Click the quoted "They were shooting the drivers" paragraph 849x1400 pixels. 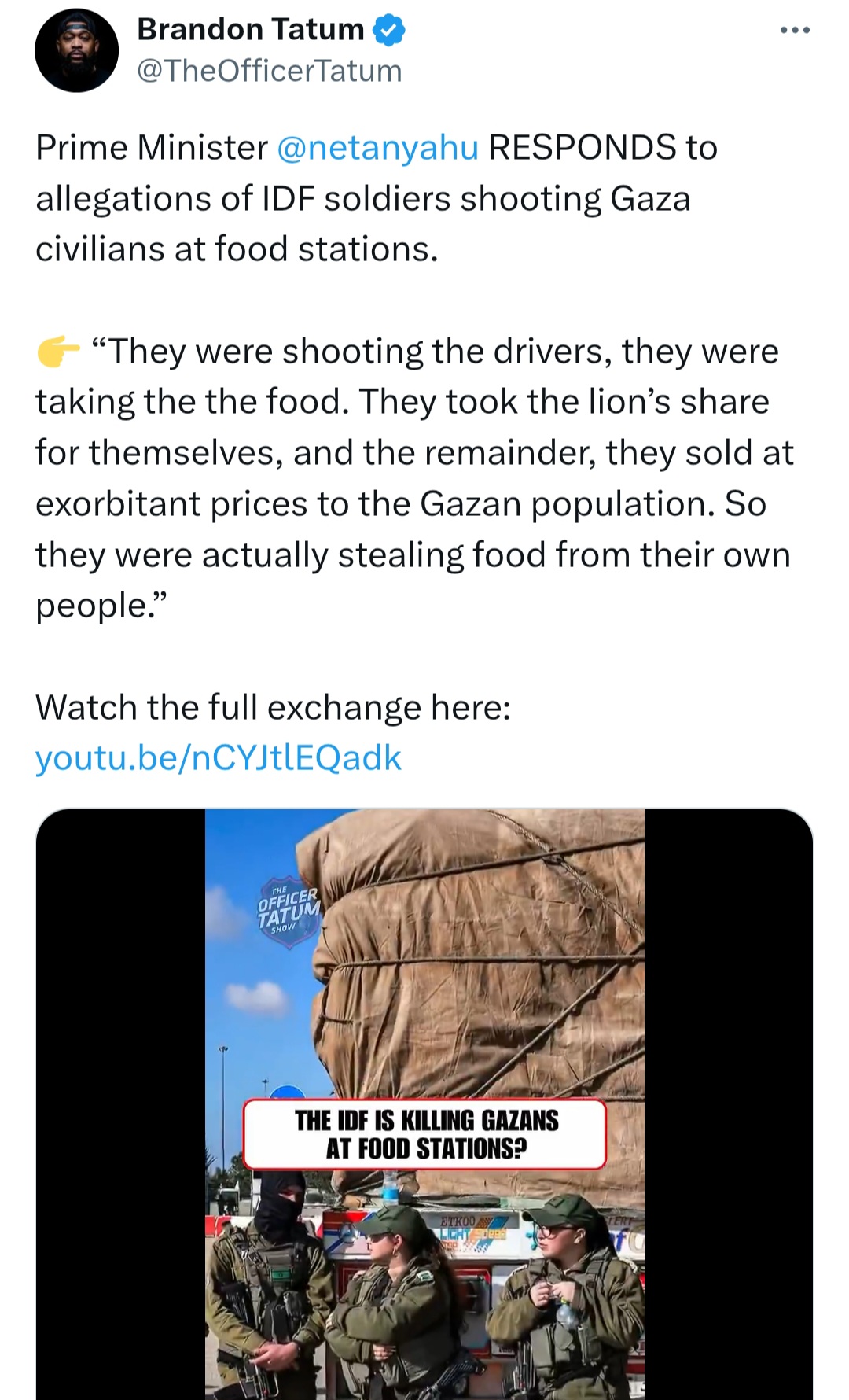(413, 477)
